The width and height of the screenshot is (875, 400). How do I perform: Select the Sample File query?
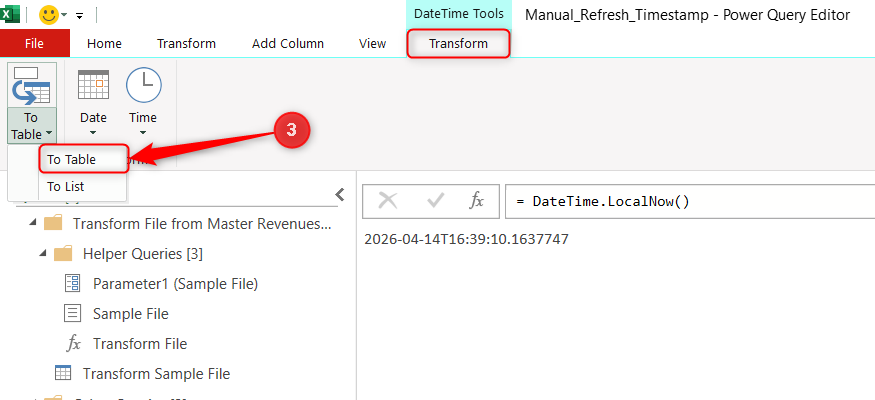click(131, 314)
